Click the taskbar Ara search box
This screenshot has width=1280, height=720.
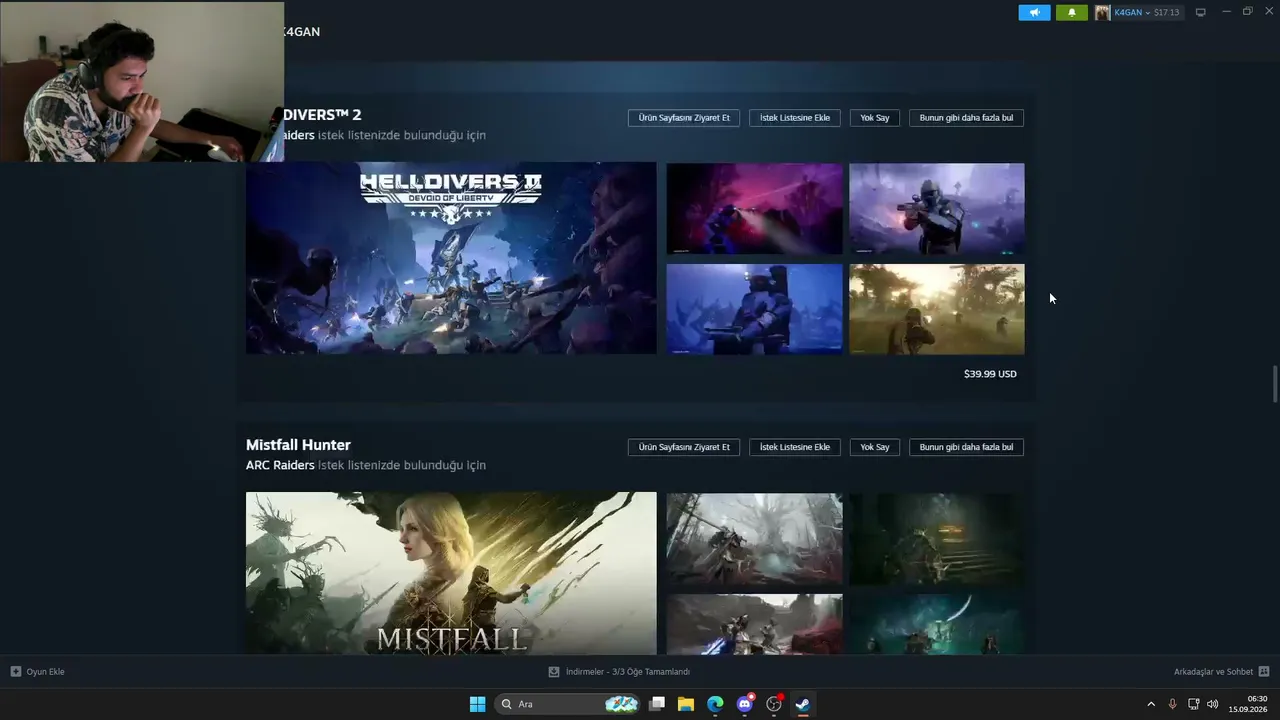pyautogui.click(x=567, y=704)
